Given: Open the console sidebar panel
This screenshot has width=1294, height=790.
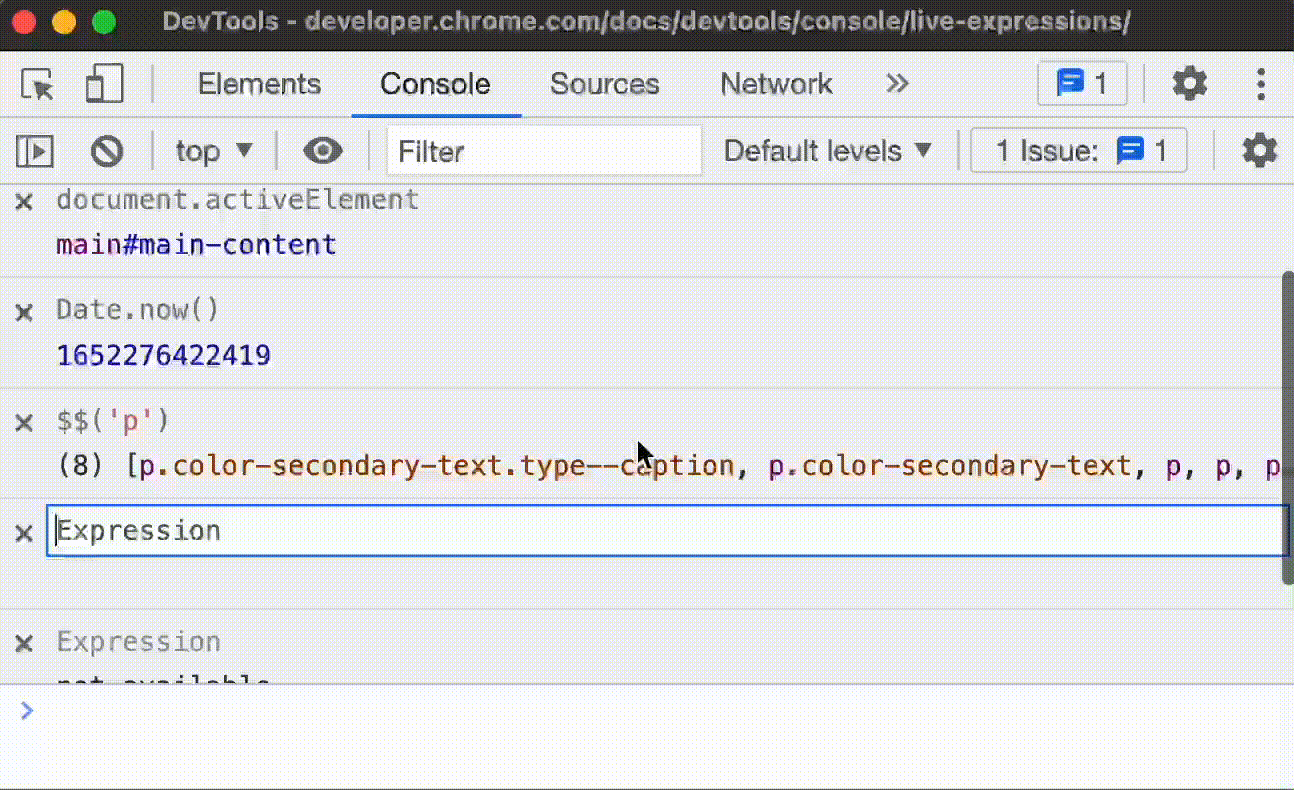Looking at the screenshot, I should (34, 150).
